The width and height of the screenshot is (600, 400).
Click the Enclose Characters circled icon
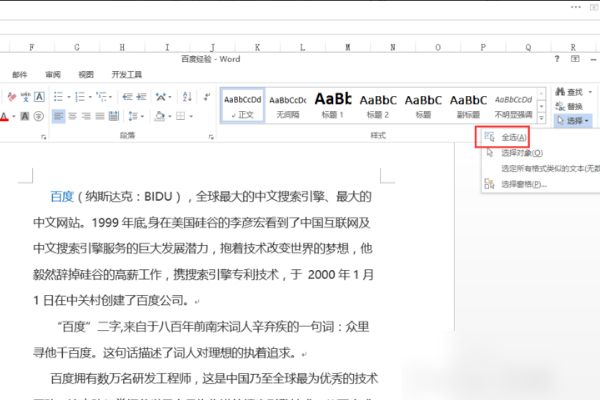tap(39, 116)
